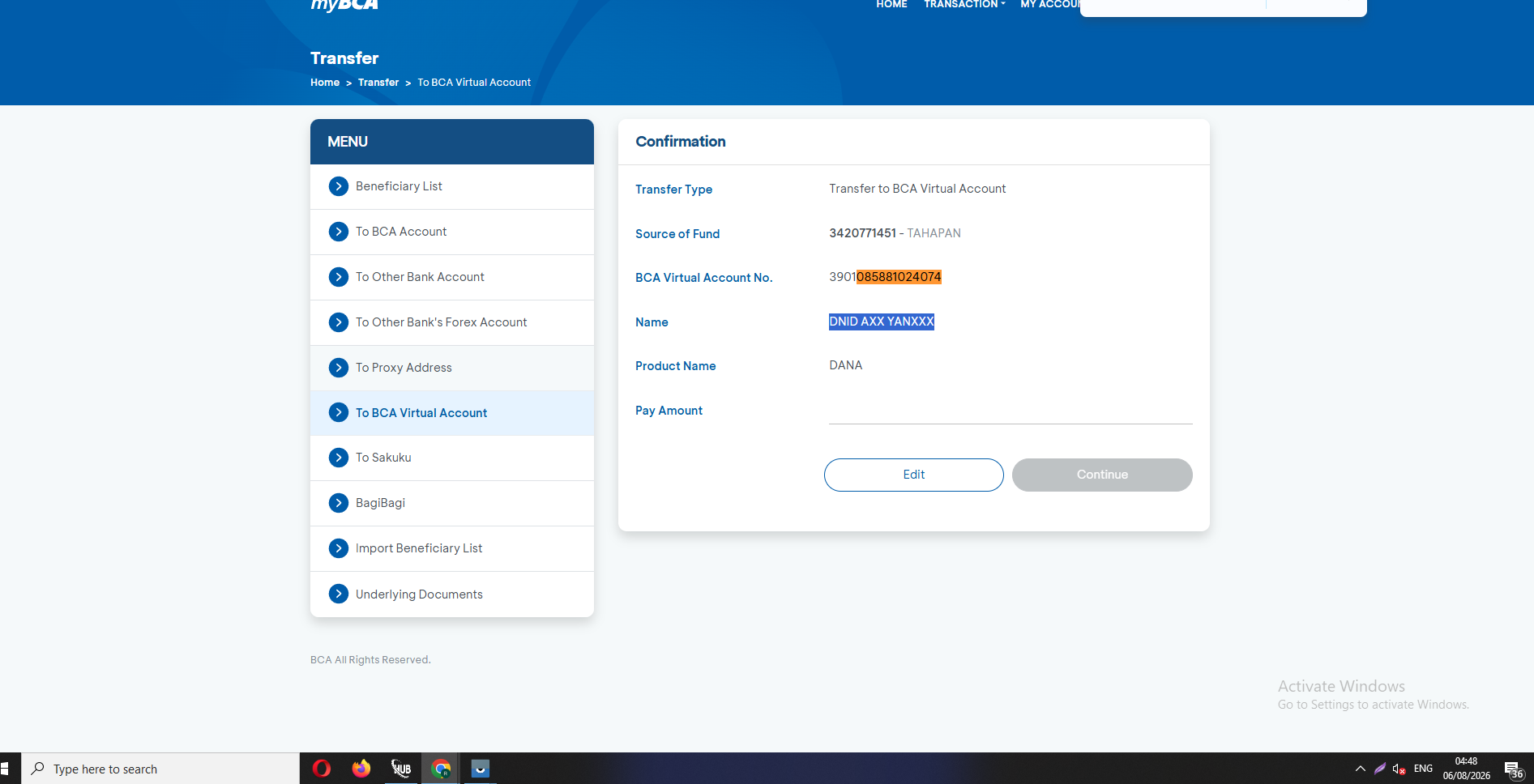Viewport: 1534px width, 784px height.
Task: Open the blue app icon next to Chrome
Action: pos(481,769)
